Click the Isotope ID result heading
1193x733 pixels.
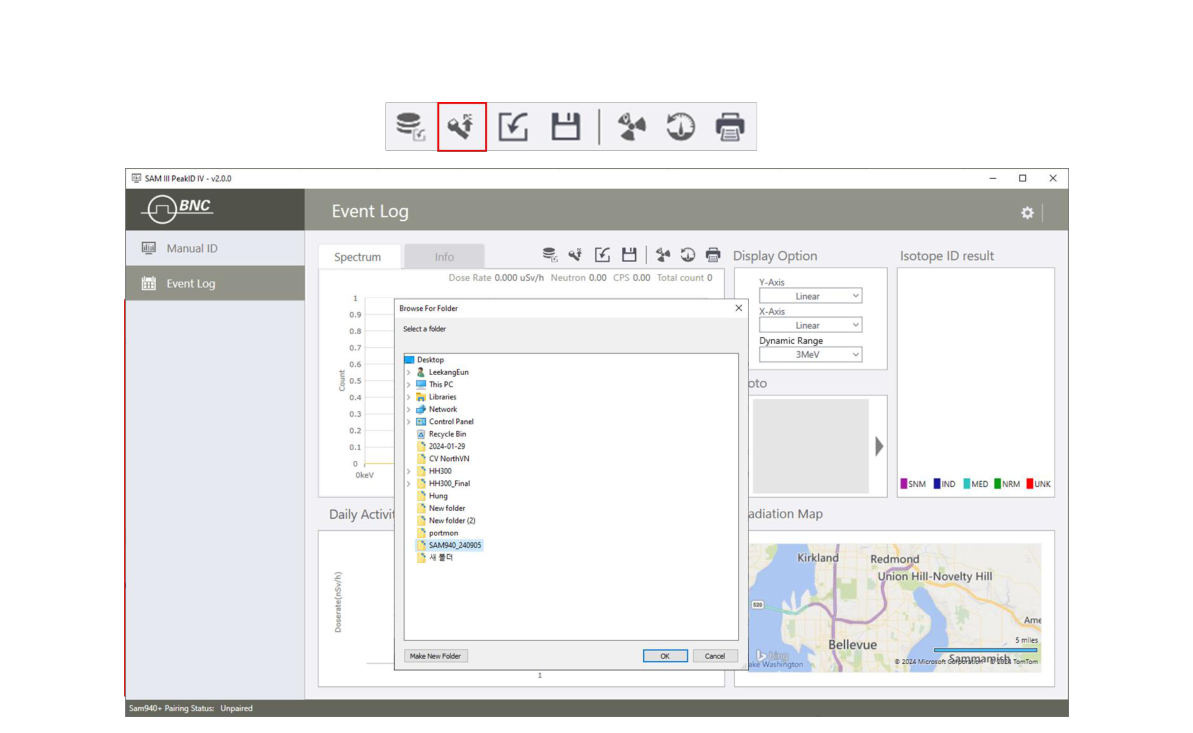coord(946,257)
